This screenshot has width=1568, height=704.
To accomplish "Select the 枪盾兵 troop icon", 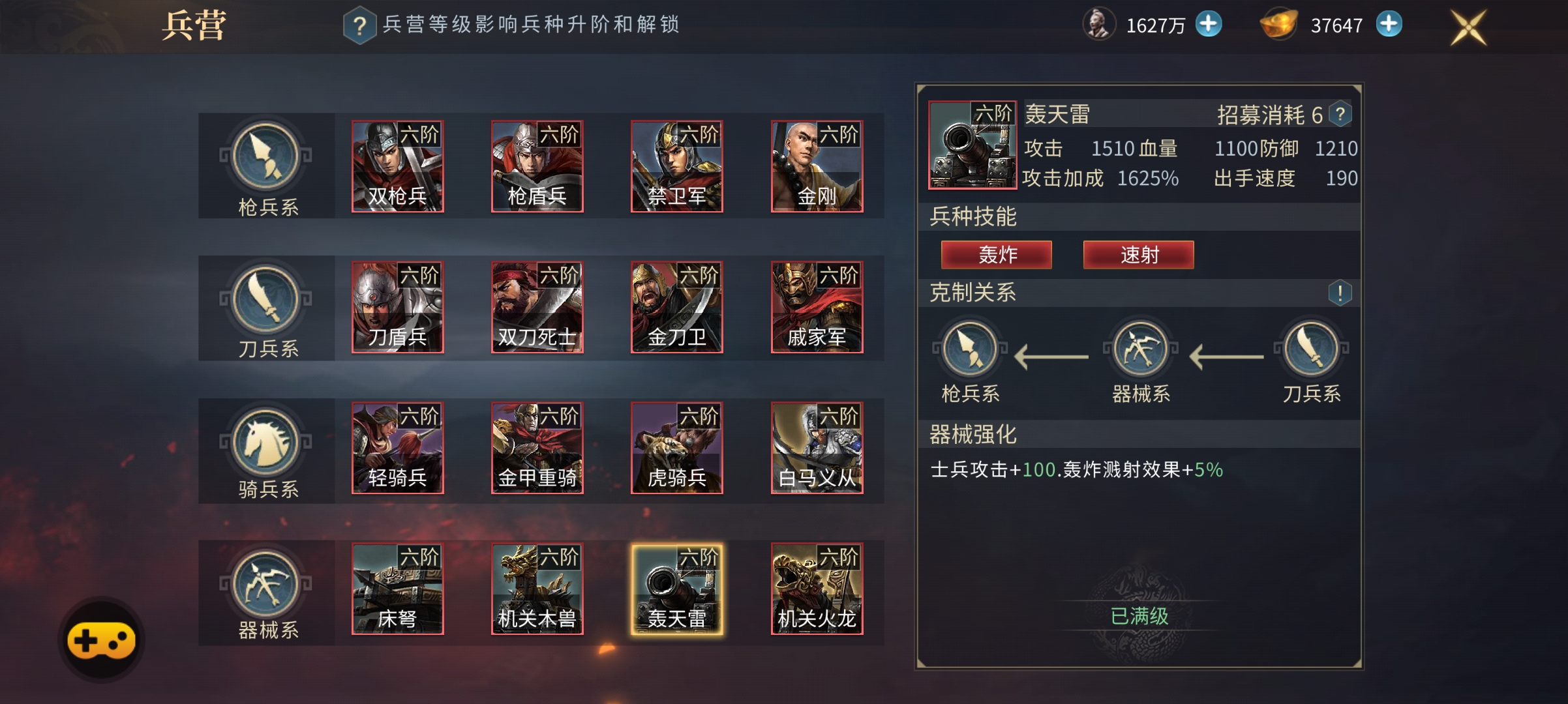I will [x=537, y=166].
